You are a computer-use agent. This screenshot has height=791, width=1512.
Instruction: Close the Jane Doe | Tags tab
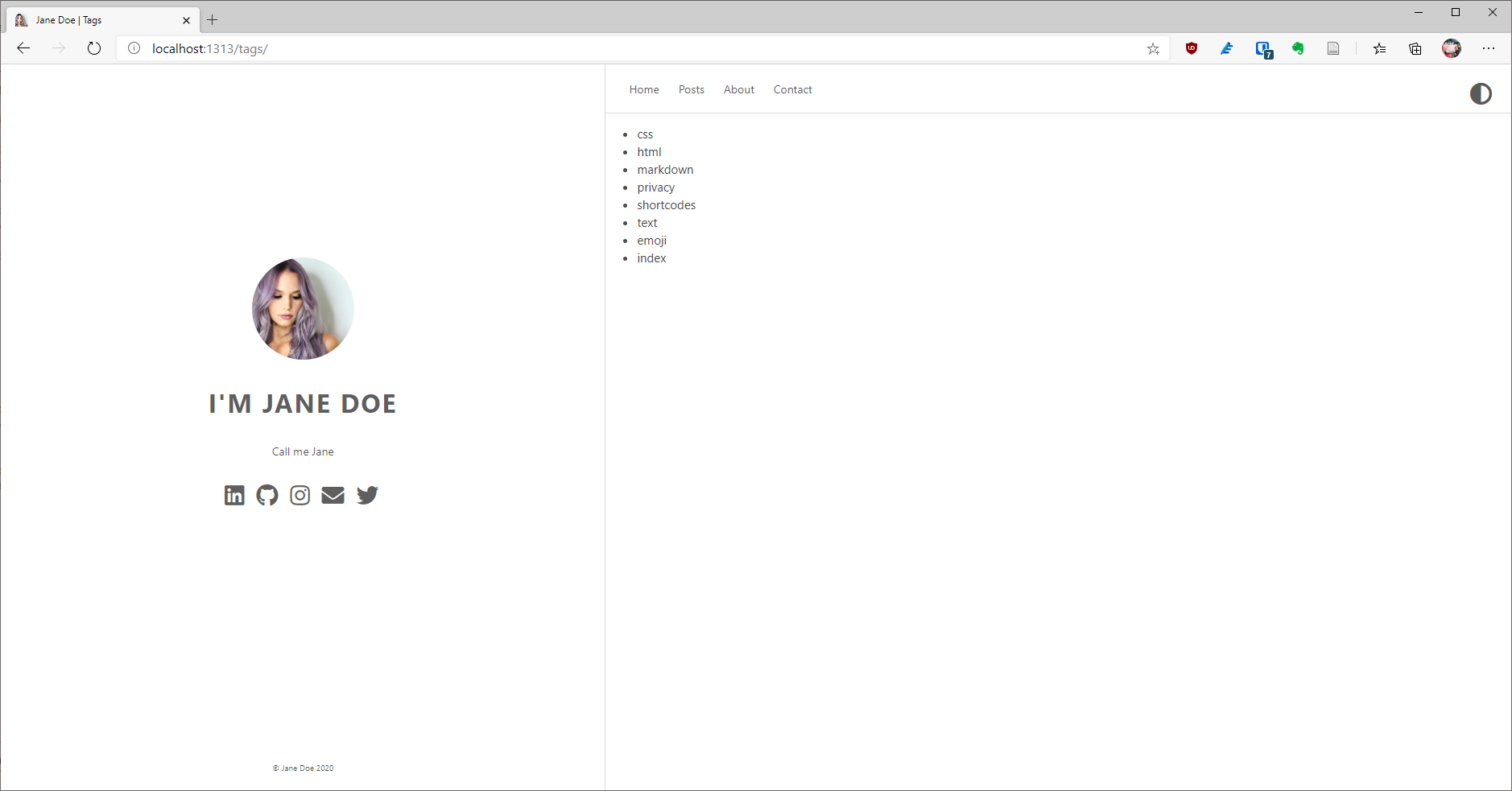pos(186,20)
